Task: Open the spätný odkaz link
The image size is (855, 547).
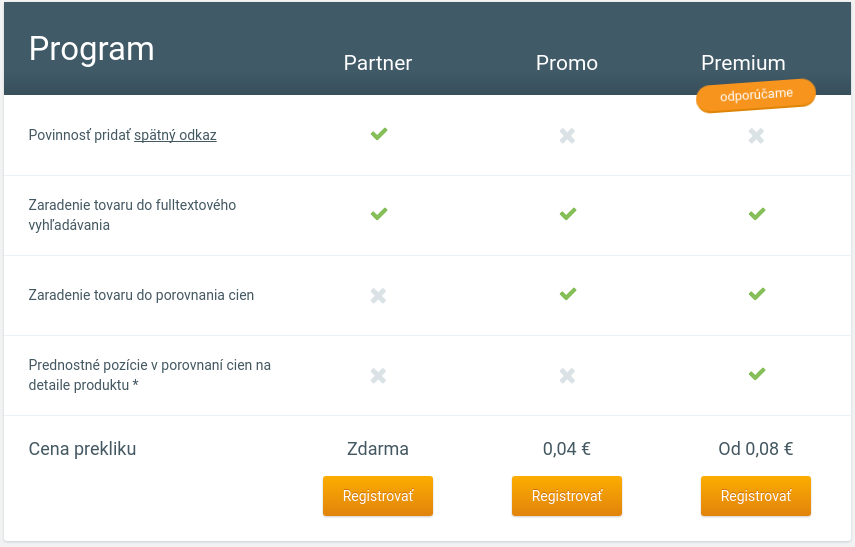Action: click(175, 135)
